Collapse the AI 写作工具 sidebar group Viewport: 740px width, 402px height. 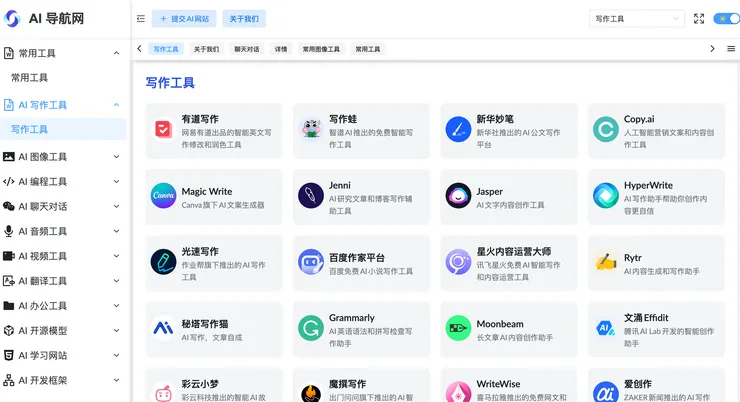63,105
